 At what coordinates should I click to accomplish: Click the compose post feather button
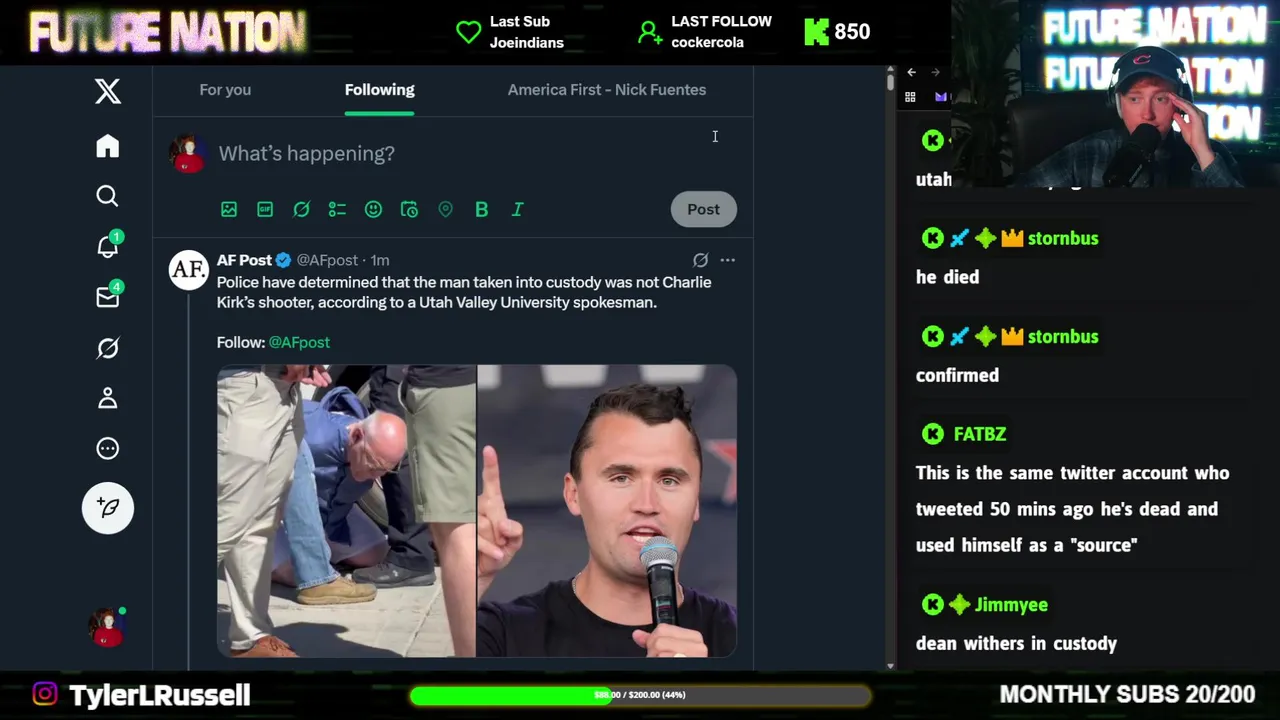click(108, 508)
